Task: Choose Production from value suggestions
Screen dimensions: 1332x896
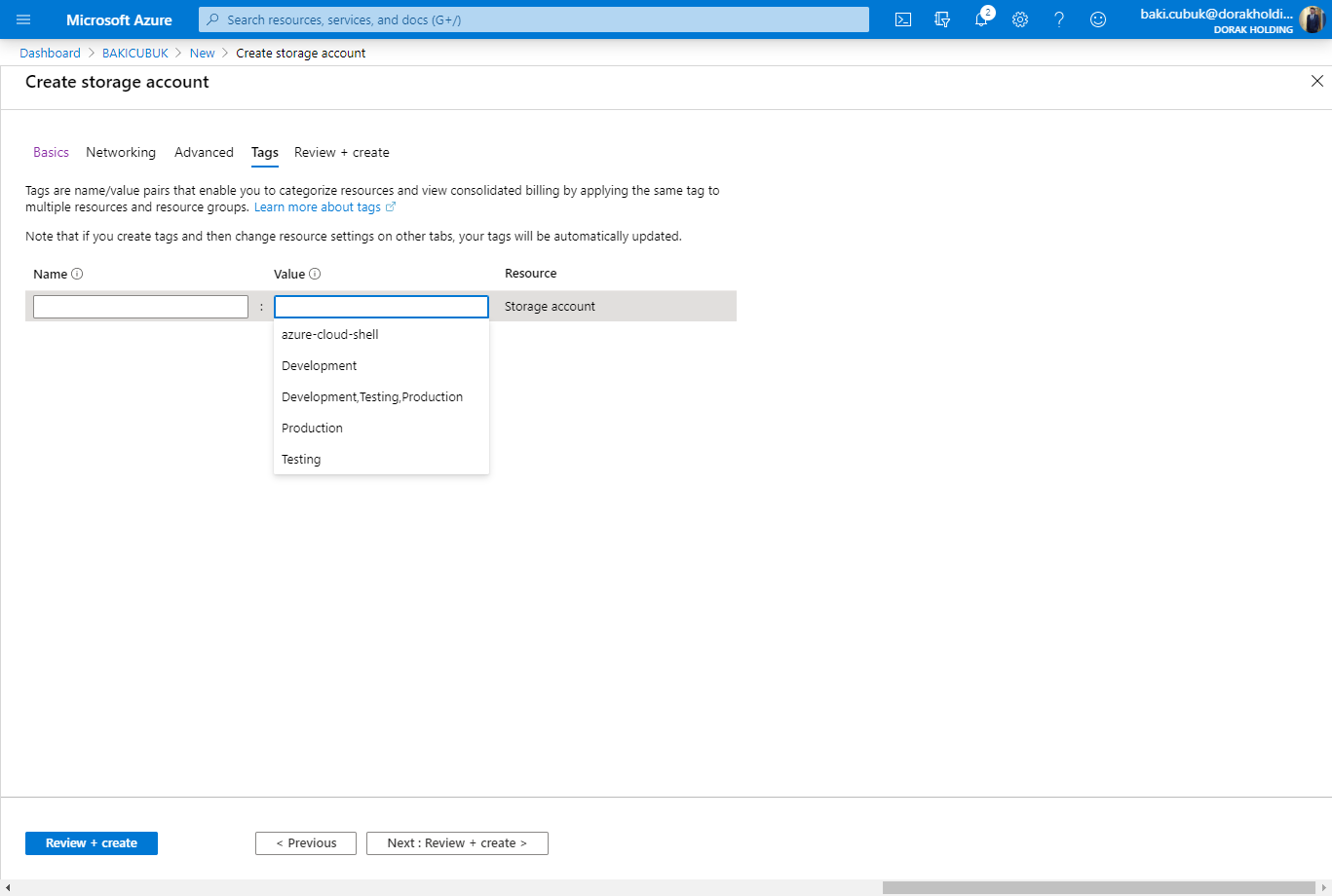Action: tap(381, 428)
